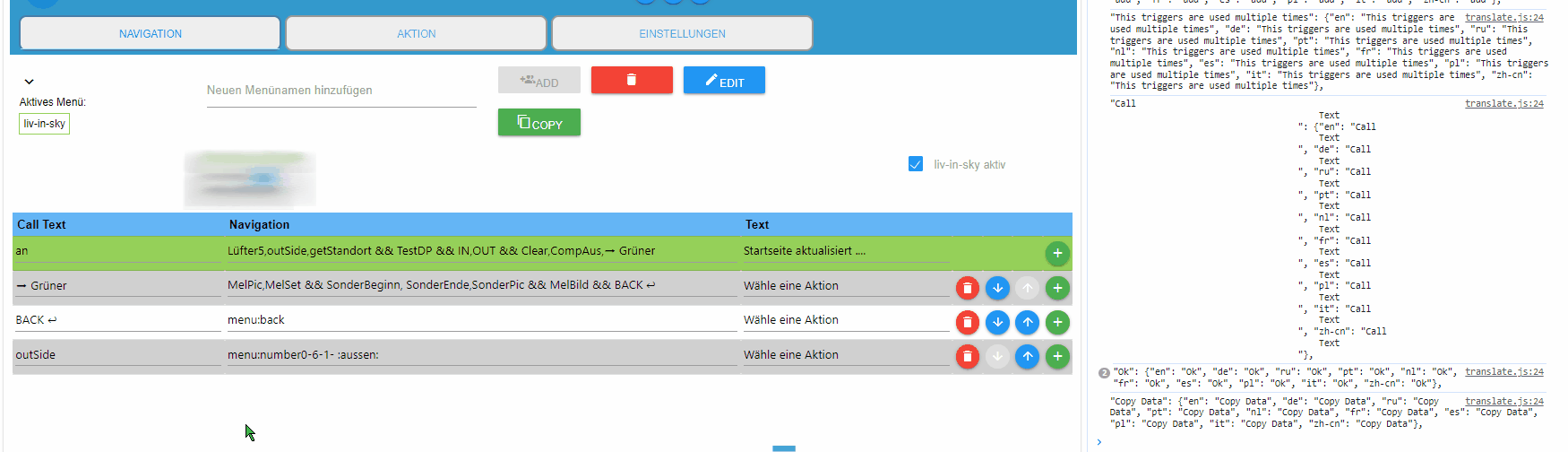1568x452 pixels.
Task: Click the 'Aktives Menü:' label
Action: coord(53,102)
